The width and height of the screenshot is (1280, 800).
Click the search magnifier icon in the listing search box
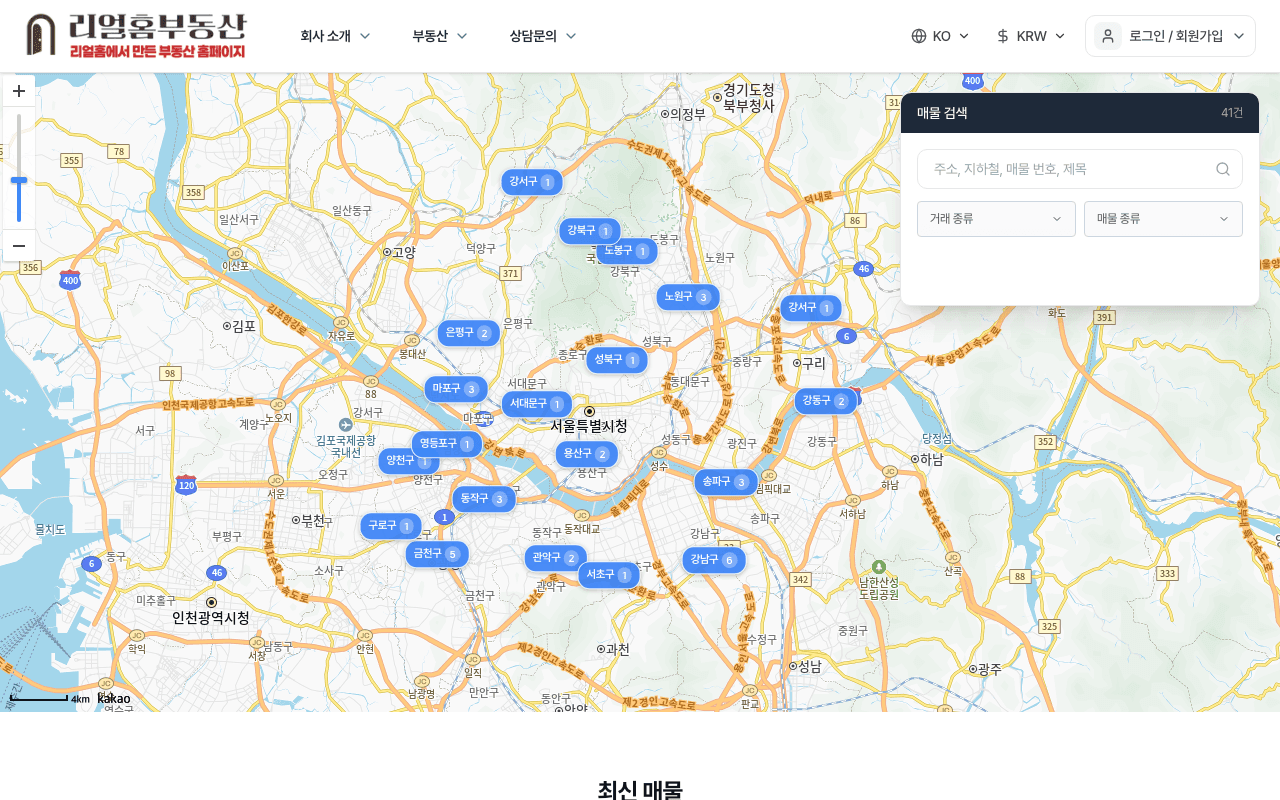click(1222, 169)
